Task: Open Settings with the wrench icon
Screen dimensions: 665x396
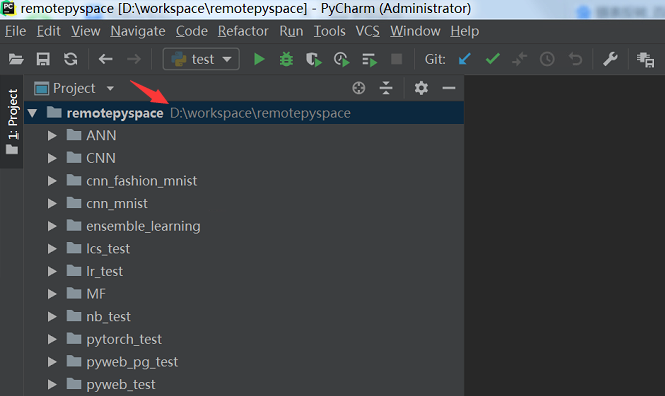Action: click(610, 59)
